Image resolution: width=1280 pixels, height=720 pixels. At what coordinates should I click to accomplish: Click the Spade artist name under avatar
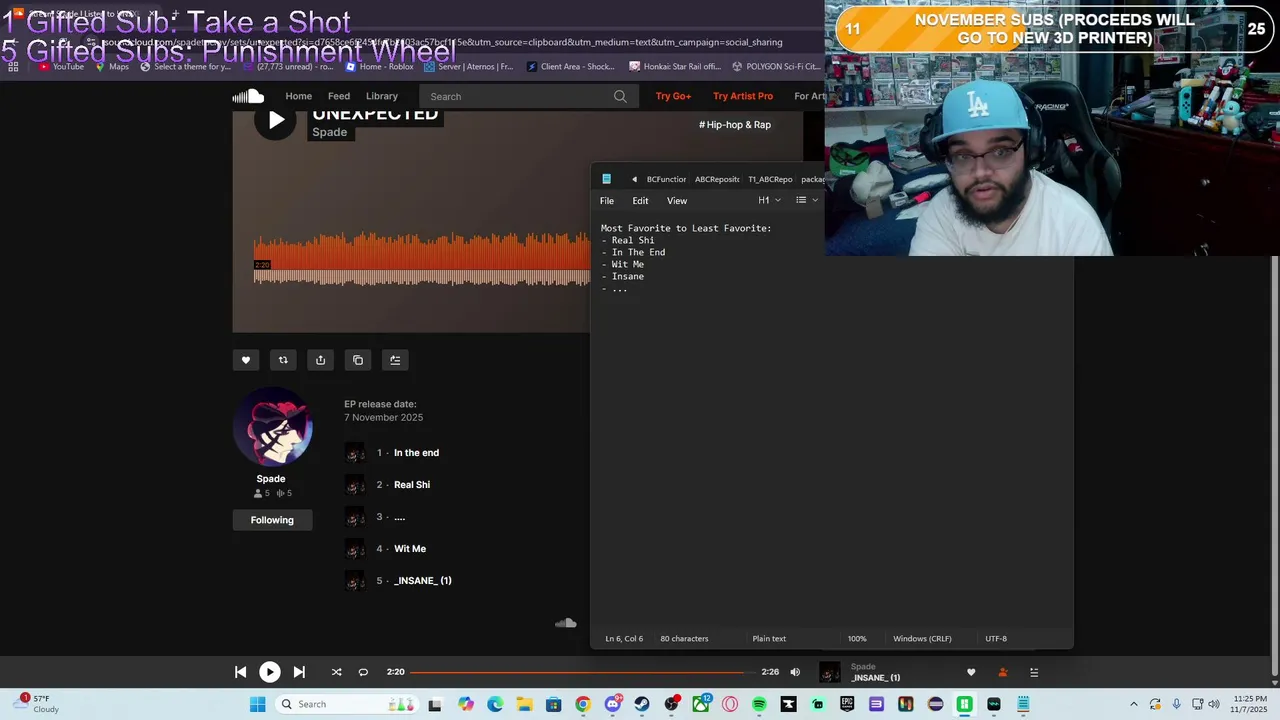click(271, 479)
